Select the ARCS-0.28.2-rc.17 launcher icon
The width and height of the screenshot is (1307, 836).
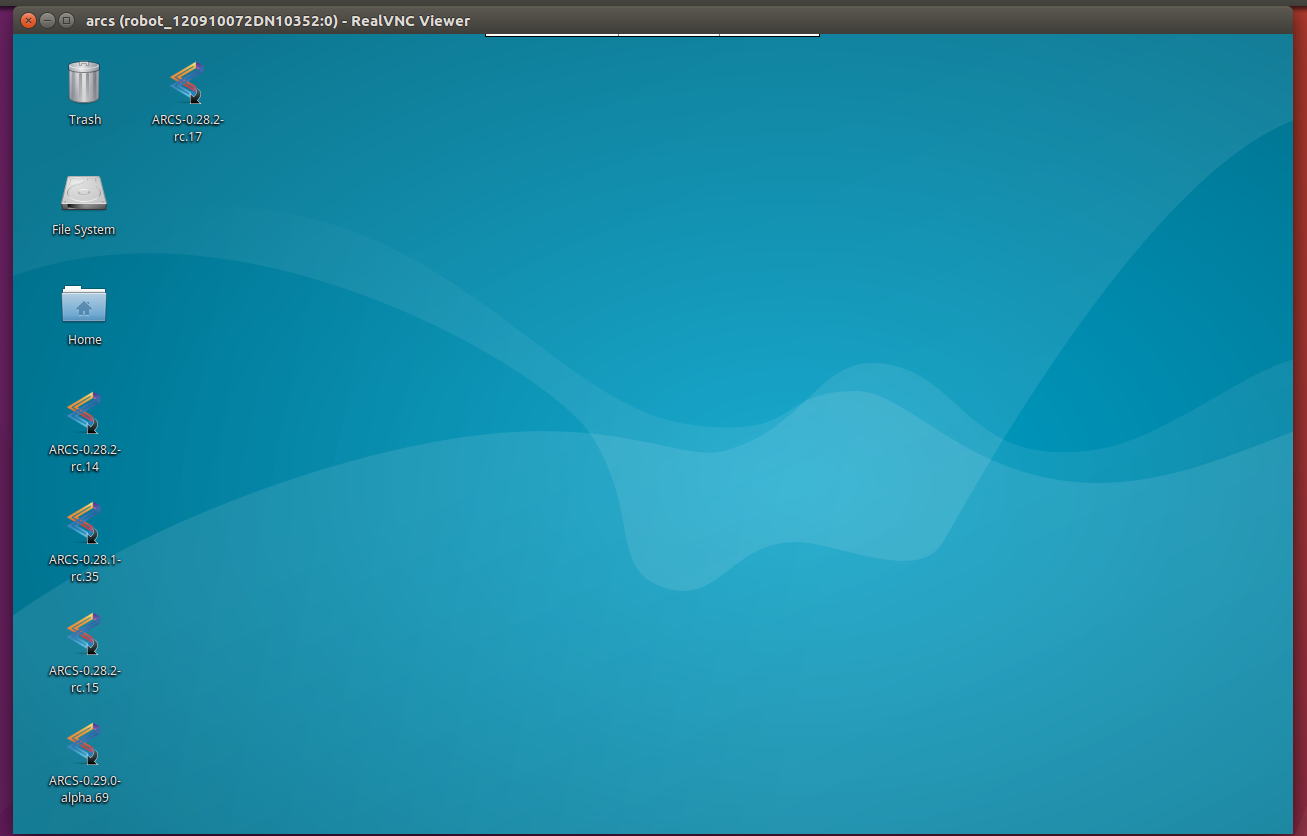(187, 83)
